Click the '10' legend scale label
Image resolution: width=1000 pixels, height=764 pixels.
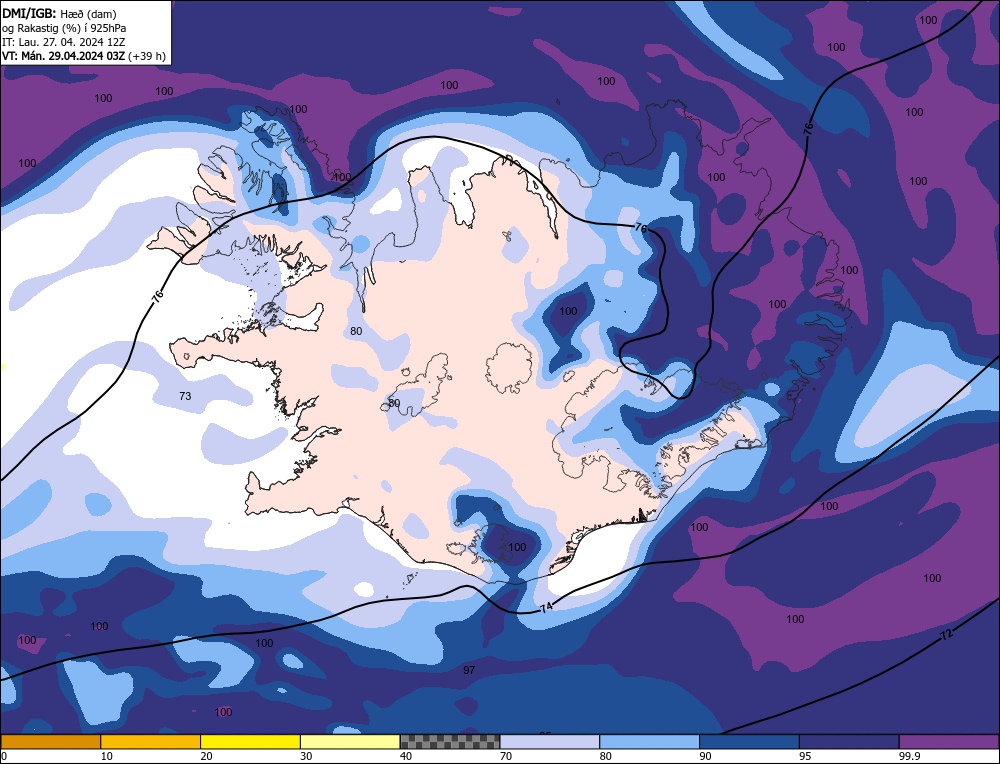(107, 756)
